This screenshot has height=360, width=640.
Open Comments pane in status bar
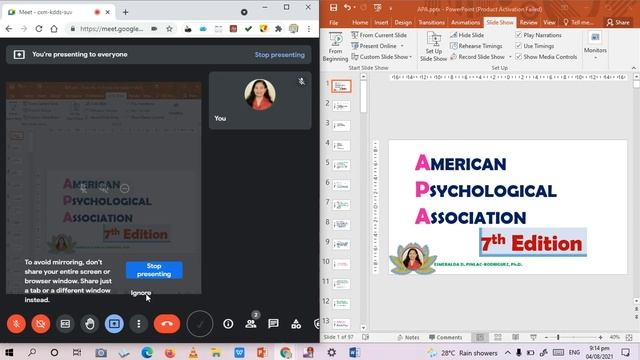[x=446, y=337]
